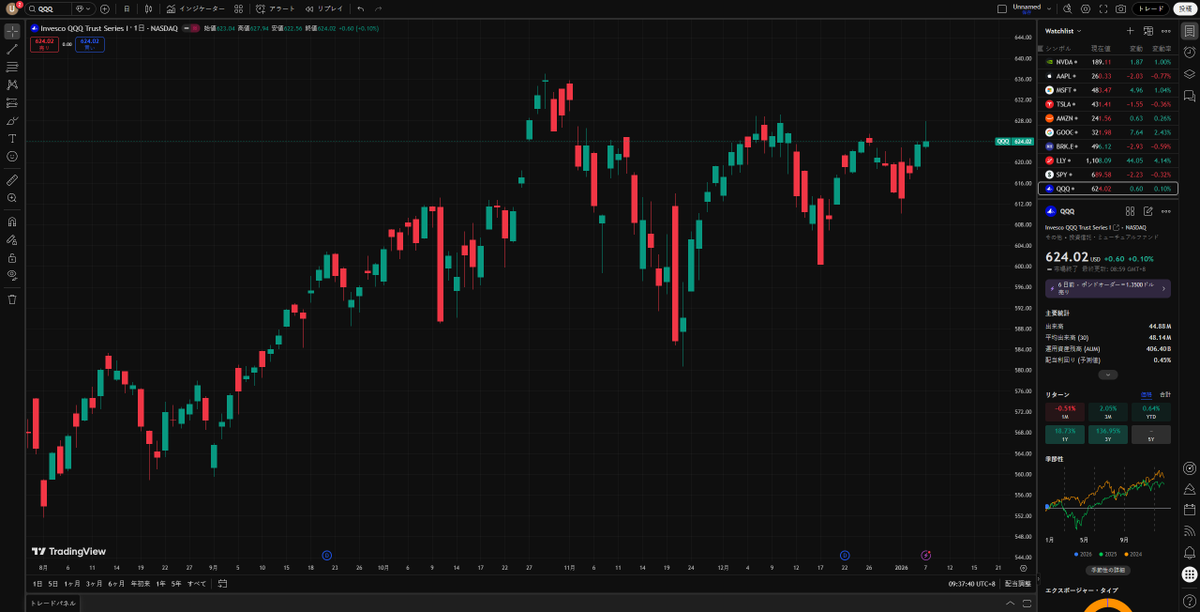1200x612 pixels.
Task: Open the インジケーター indicators dialog
Action: [195, 9]
